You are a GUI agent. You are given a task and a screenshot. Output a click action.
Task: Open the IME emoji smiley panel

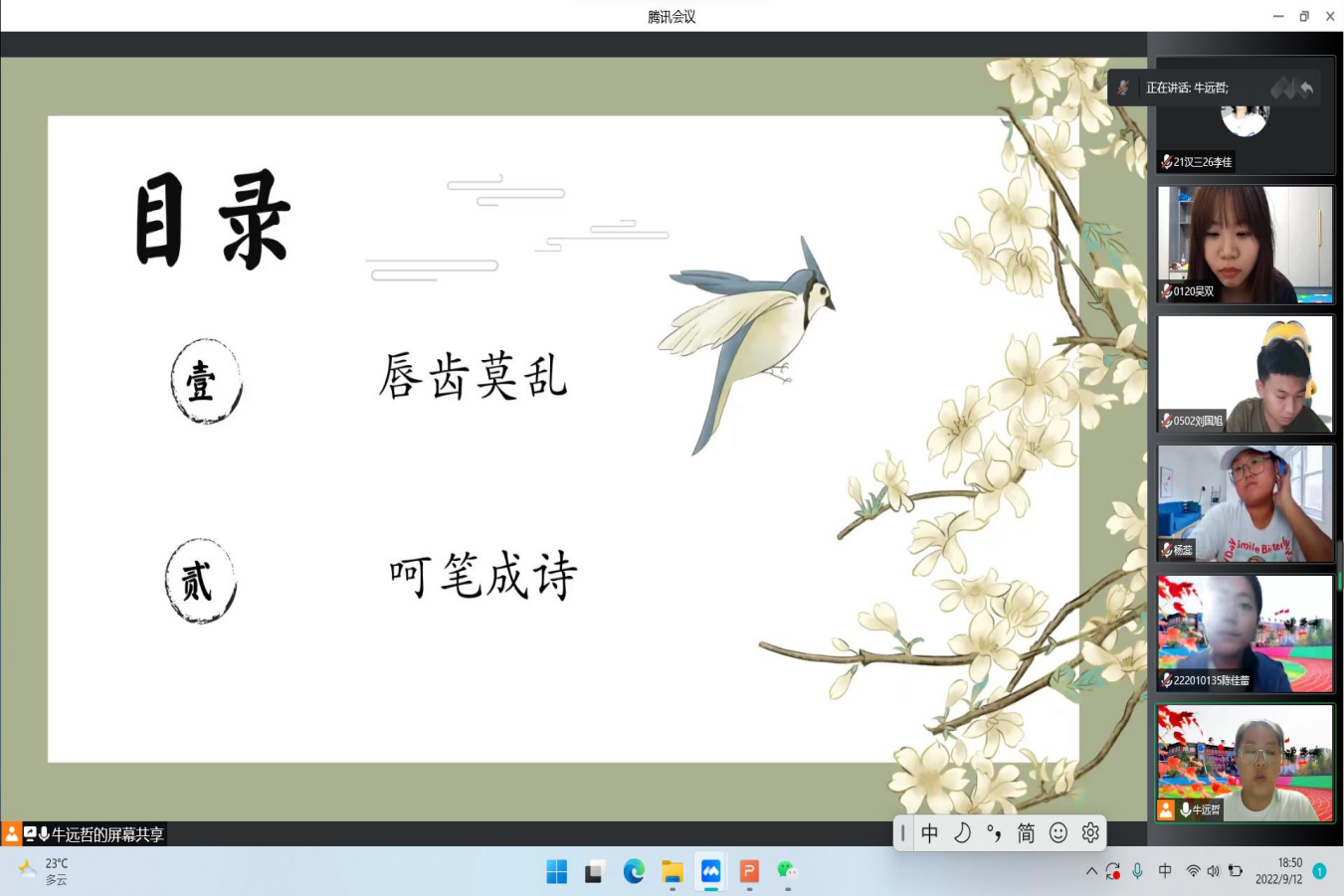[1058, 832]
